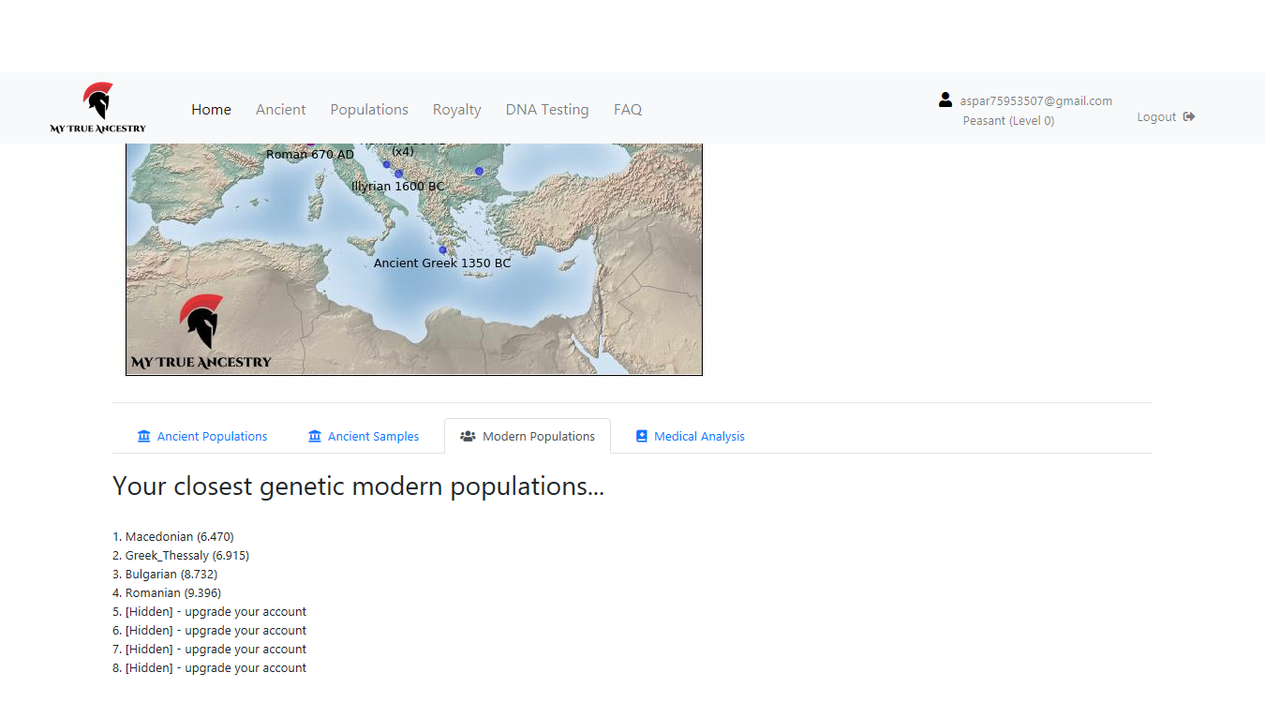The width and height of the screenshot is (1280, 720).
Task: Switch to the Ancient Samples tab
Action: [364, 436]
